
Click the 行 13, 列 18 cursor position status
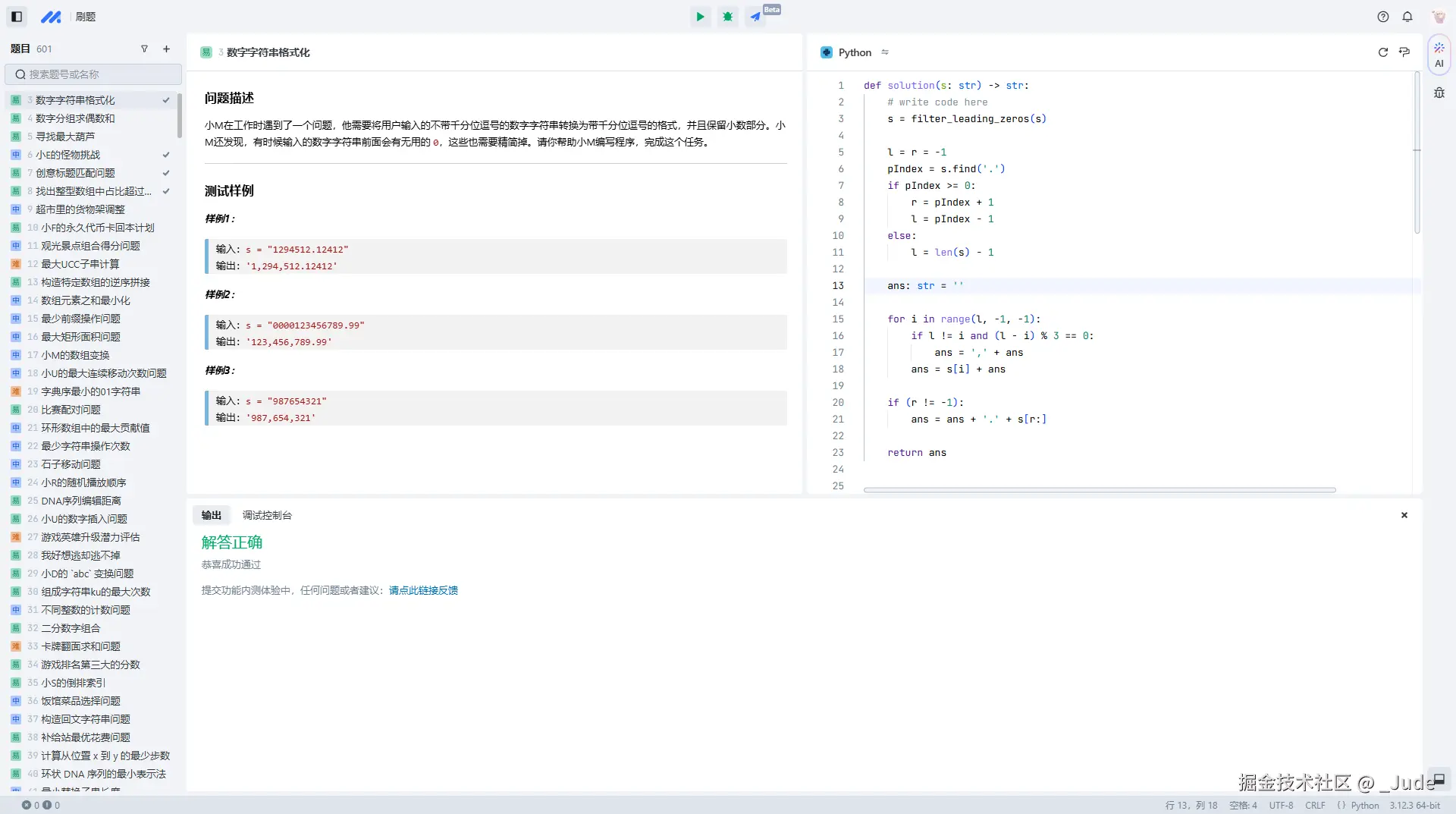(x=1191, y=805)
